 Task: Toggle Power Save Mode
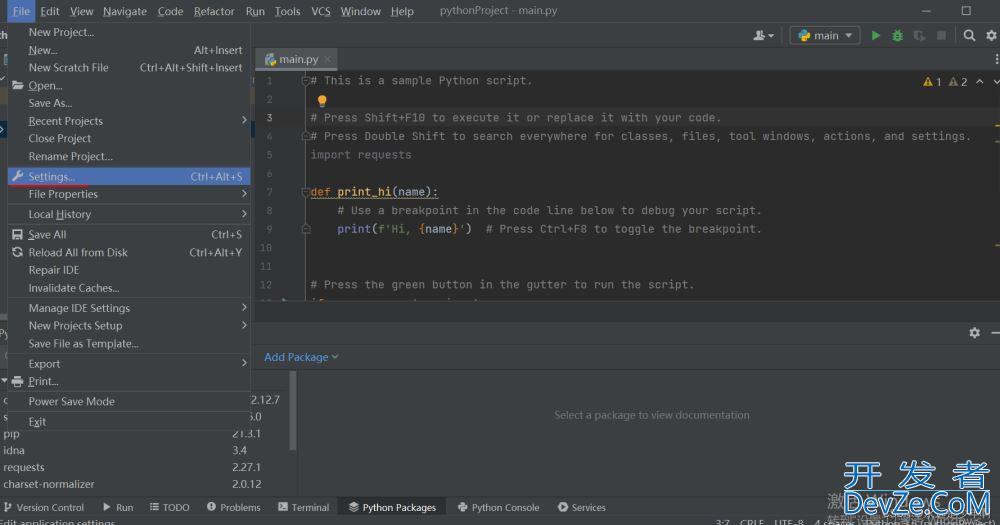click(129, 401)
